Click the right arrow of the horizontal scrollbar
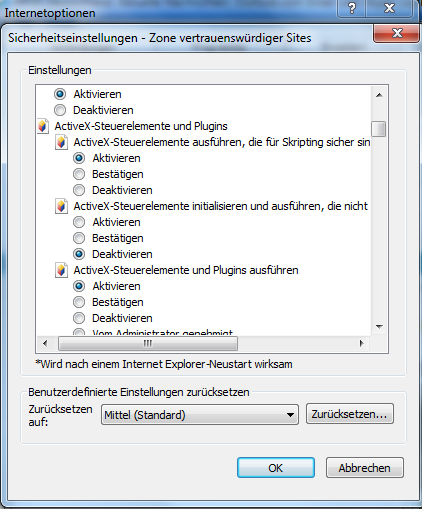This screenshot has width=422, height=509. click(x=362, y=343)
